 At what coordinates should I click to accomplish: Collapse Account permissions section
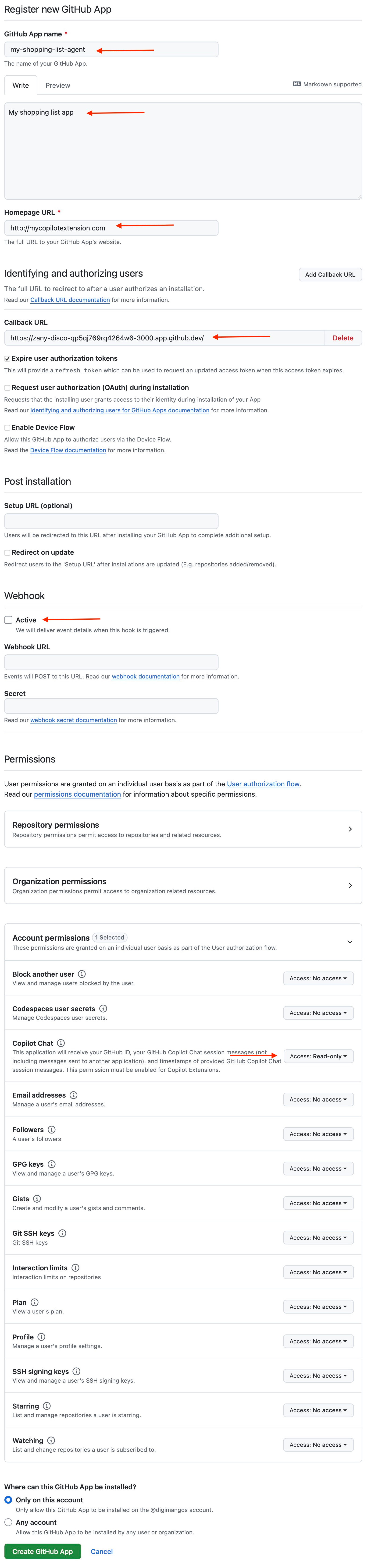click(350, 942)
